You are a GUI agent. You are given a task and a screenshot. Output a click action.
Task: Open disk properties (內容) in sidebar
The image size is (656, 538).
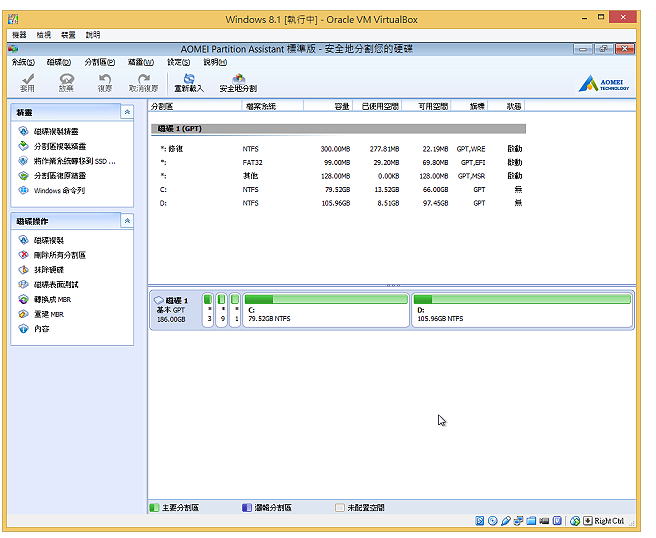point(41,329)
